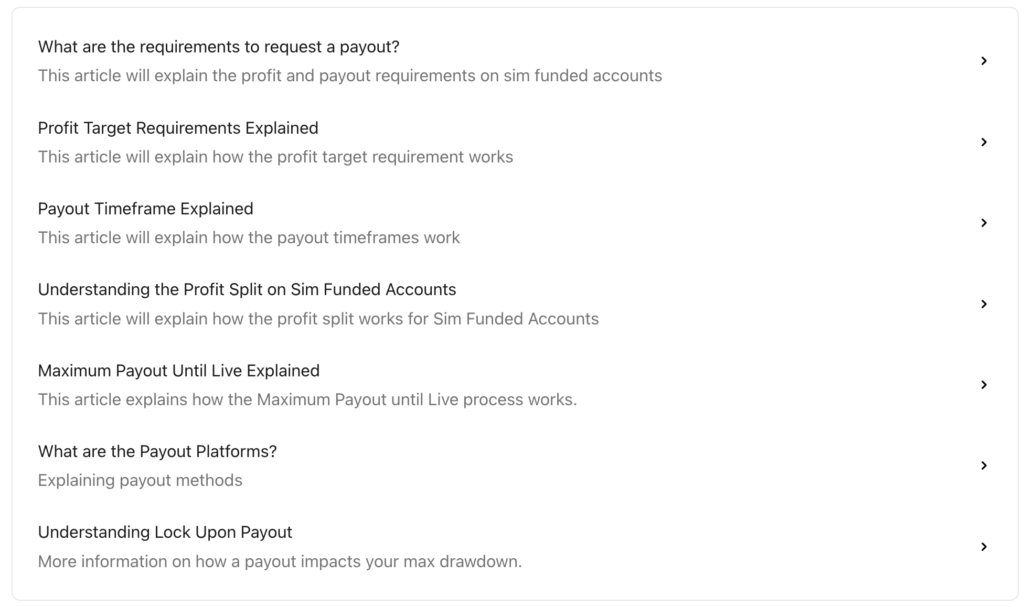Open Profit Target Requirements Explained article
This screenshot has height=607, width=1024.
(x=178, y=128)
